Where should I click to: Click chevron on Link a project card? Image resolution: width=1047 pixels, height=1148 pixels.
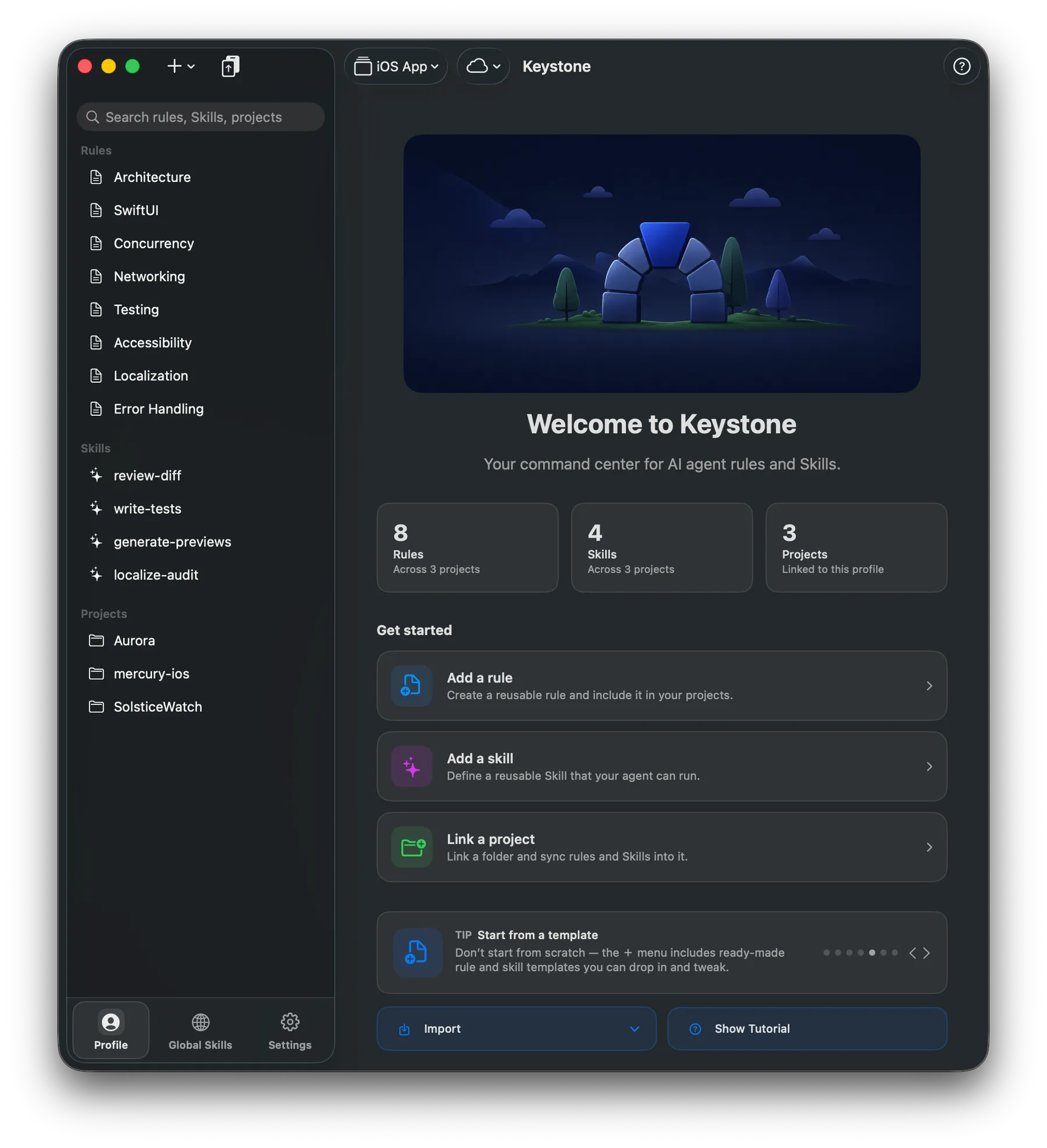pyautogui.click(x=930, y=848)
